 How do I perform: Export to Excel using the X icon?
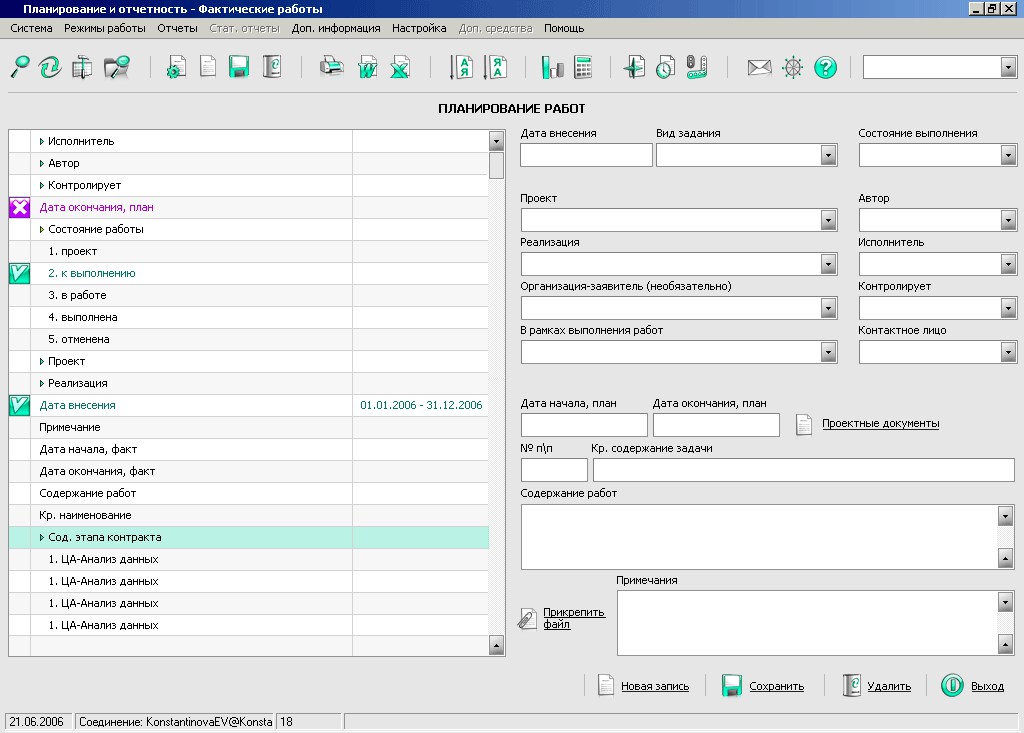pyautogui.click(x=400, y=67)
